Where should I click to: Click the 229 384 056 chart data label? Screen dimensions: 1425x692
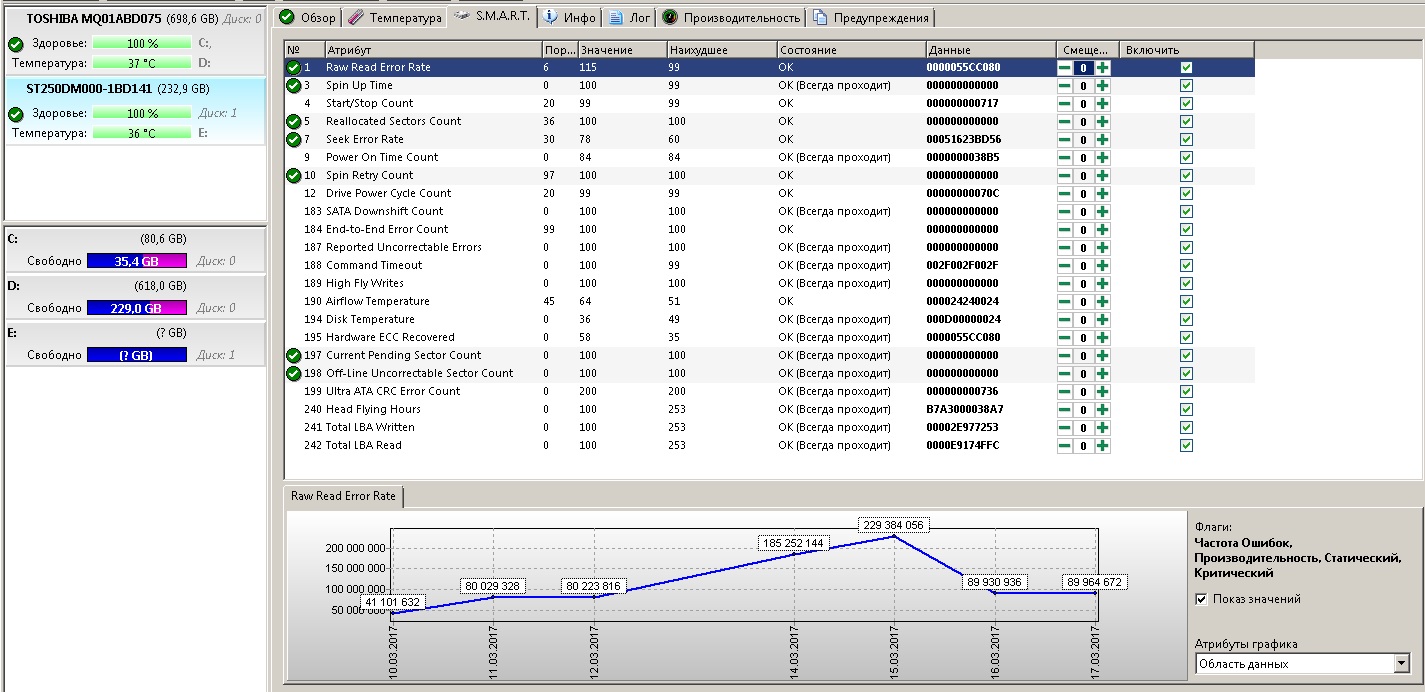(x=893, y=524)
